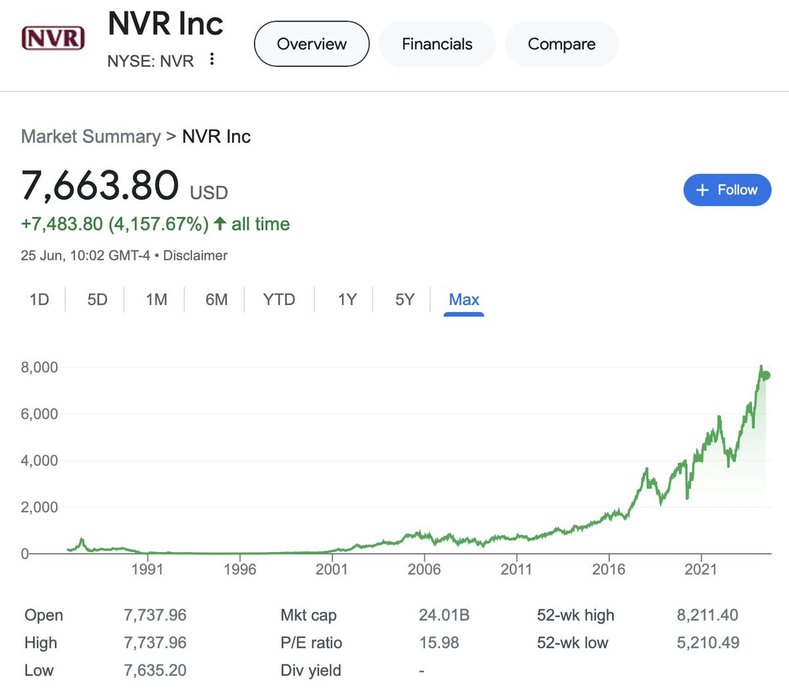Viewport: 789px width, 700px height.
Task: Switch chart to 1M range
Action: 156,299
